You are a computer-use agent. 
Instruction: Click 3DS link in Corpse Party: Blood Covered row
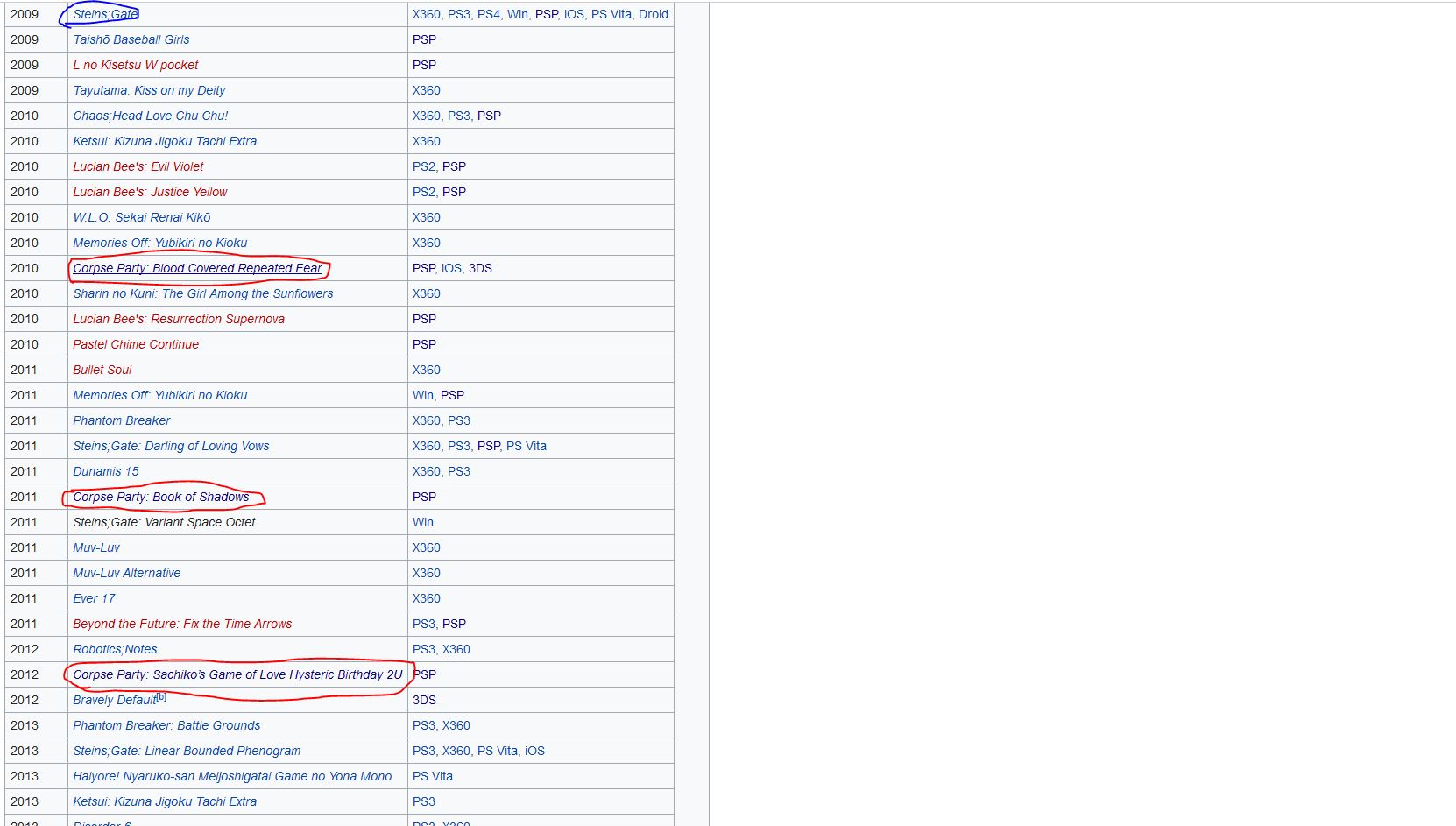[480, 268]
